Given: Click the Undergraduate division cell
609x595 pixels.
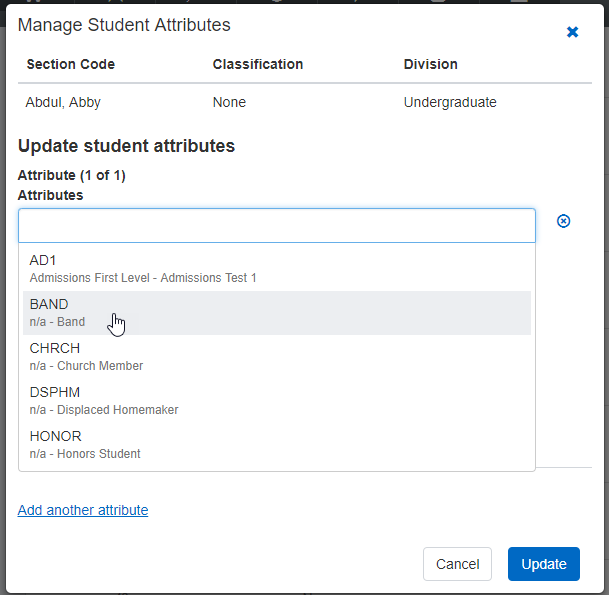Looking at the screenshot, I should (x=450, y=102).
